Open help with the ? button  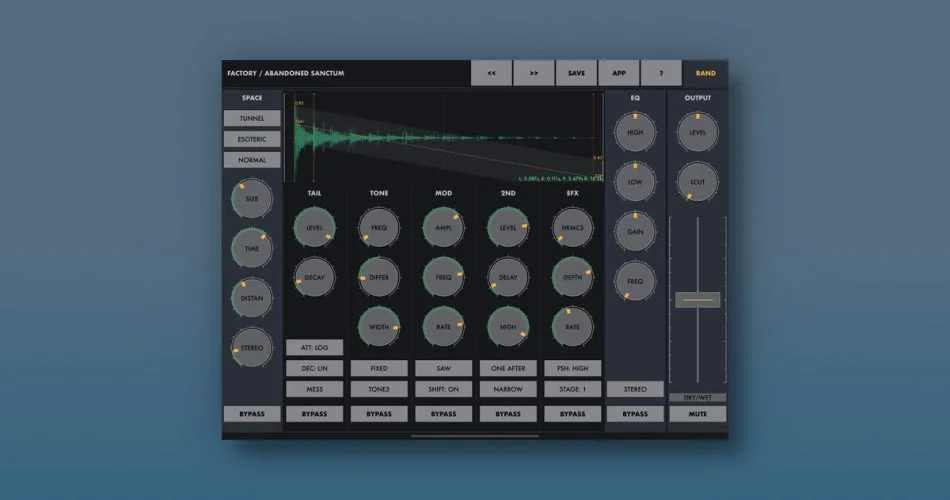pos(661,73)
